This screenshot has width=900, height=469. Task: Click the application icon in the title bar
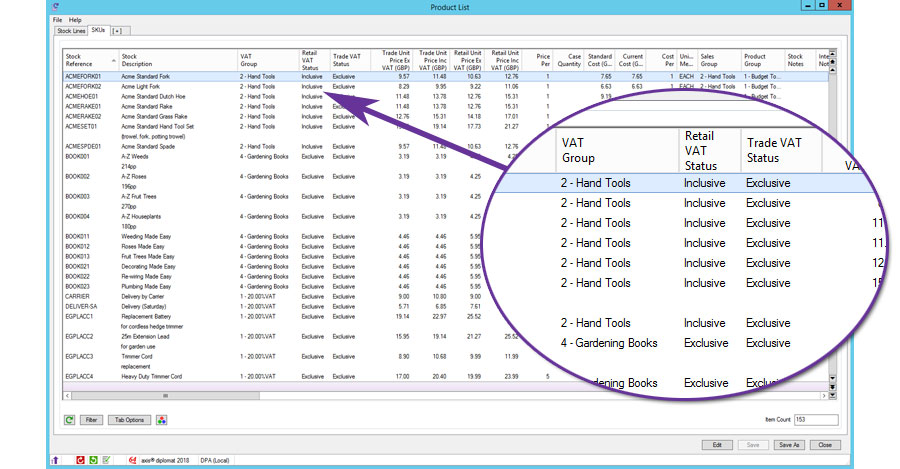[x=55, y=7]
